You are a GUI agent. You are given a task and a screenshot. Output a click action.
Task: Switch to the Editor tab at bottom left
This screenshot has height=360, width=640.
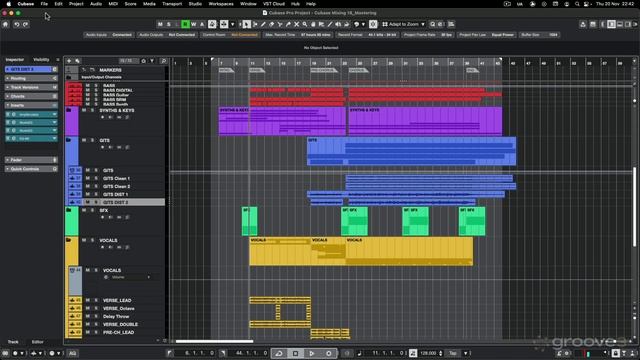click(x=38, y=342)
